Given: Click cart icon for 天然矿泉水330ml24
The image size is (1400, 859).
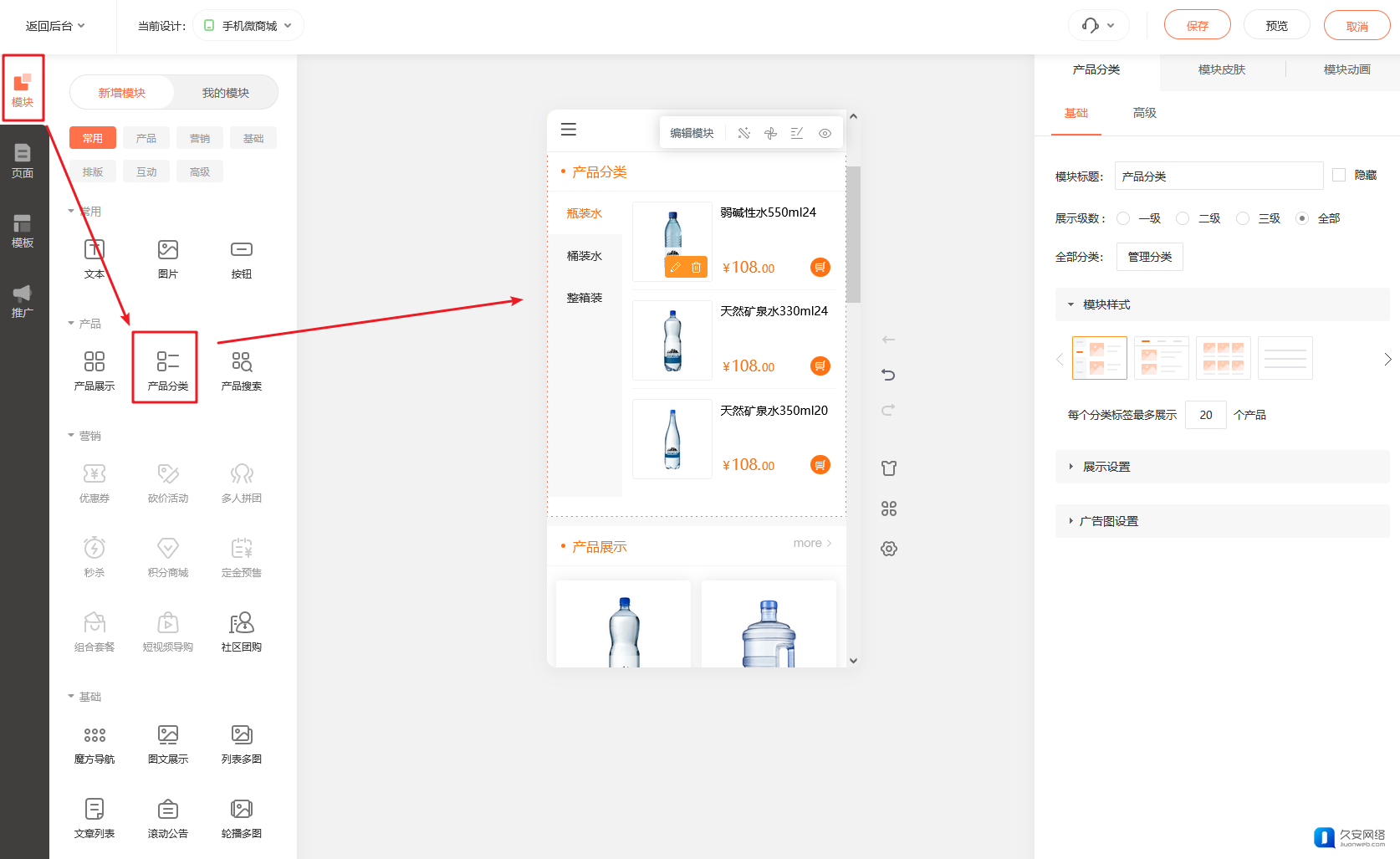Looking at the screenshot, I should 820,366.
